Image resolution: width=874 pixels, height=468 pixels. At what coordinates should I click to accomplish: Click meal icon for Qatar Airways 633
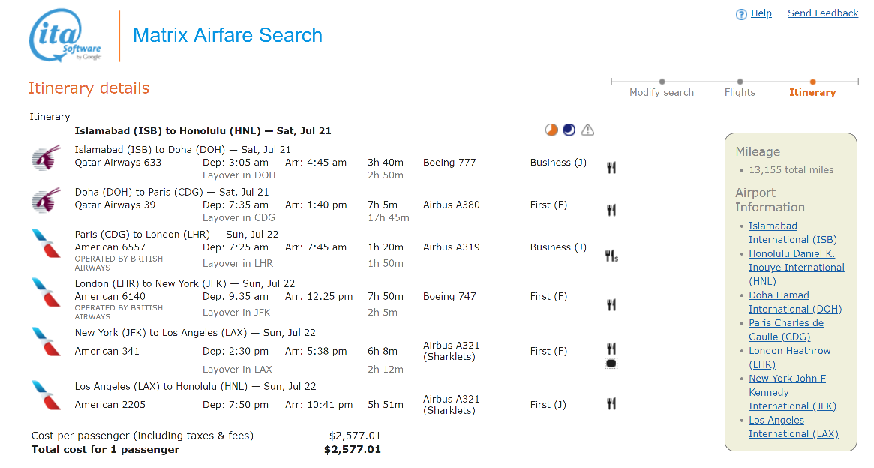pyautogui.click(x=610, y=167)
